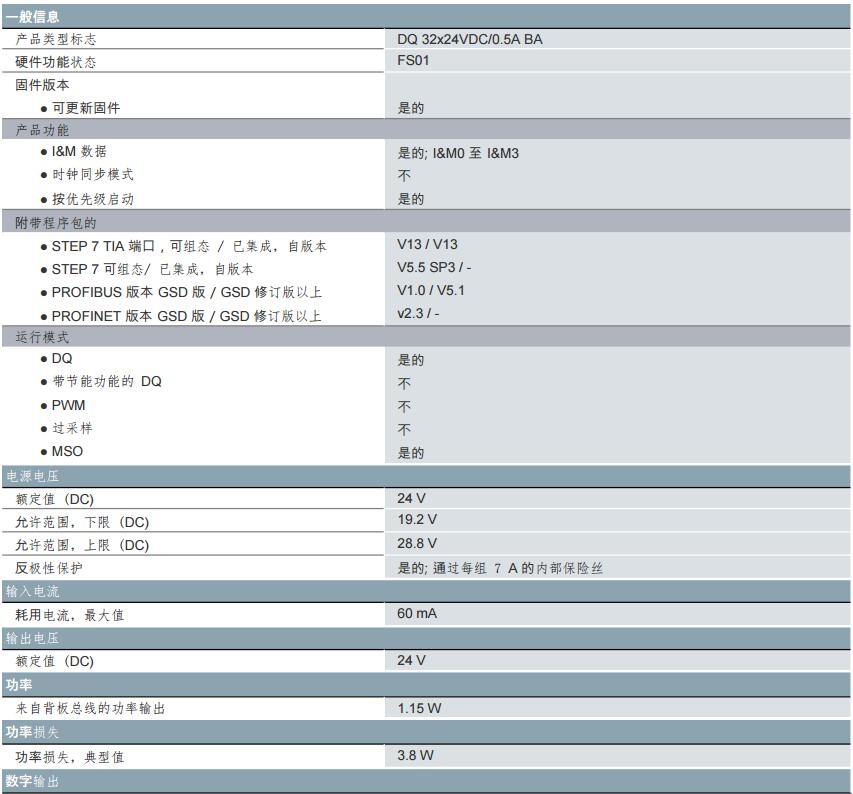Select the '是的' value beside MSO

click(x=410, y=453)
